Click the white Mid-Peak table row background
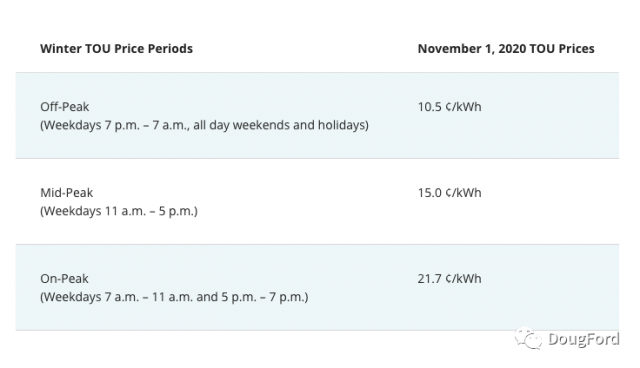This screenshot has height=368, width=640. click(317, 202)
